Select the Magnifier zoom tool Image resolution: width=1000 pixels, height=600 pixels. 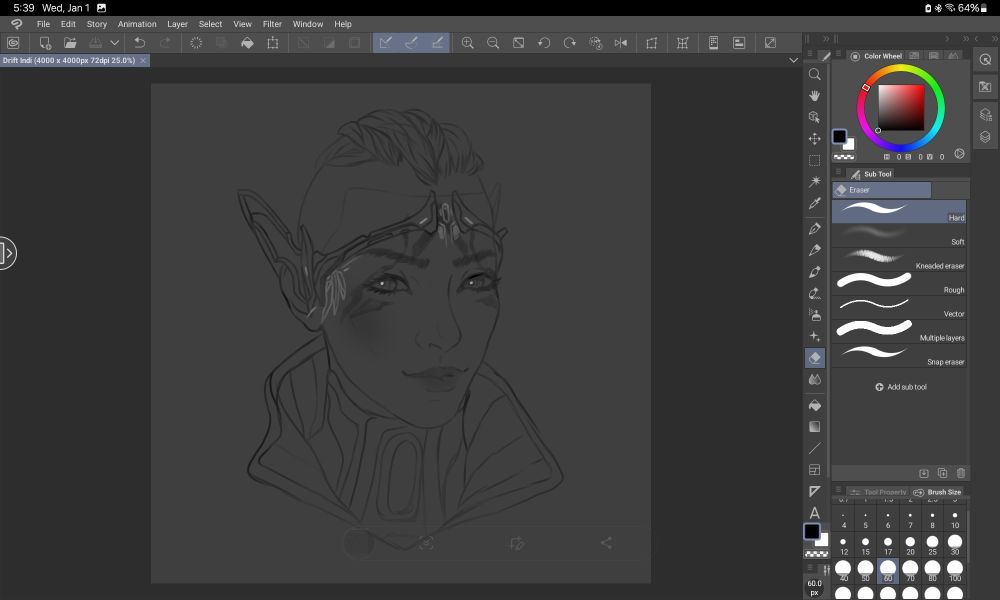[815, 74]
